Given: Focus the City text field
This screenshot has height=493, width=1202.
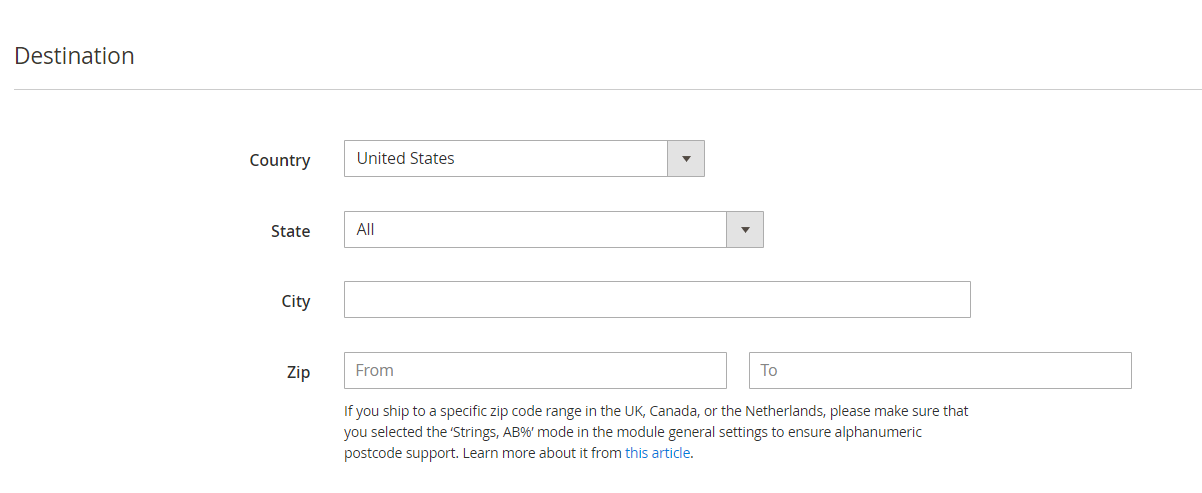Looking at the screenshot, I should coord(657,300).
